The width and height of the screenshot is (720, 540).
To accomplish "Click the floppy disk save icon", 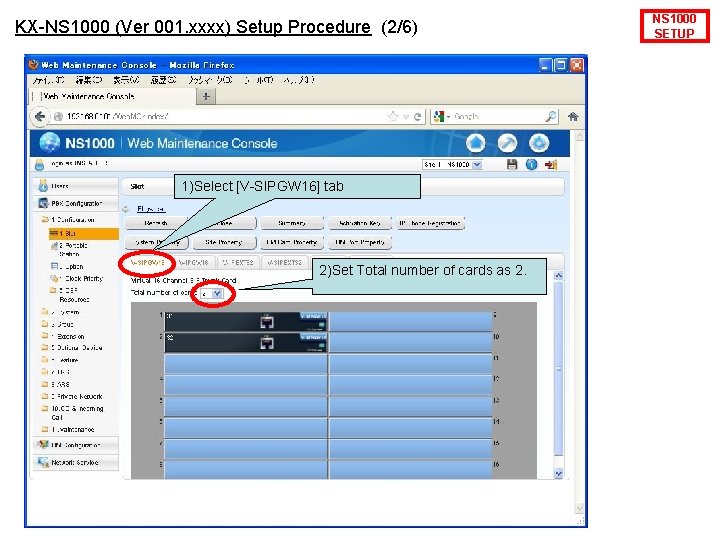I will [512, 164].
